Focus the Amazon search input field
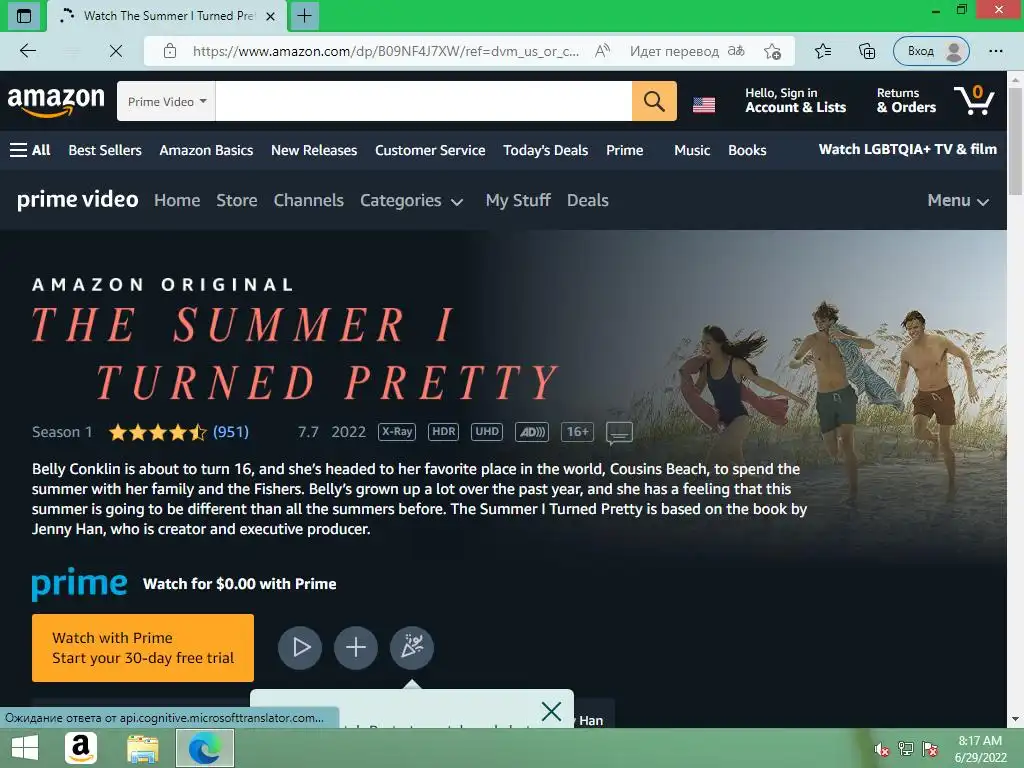Viewport: 1024px width, 768px height. pos(423,101)
